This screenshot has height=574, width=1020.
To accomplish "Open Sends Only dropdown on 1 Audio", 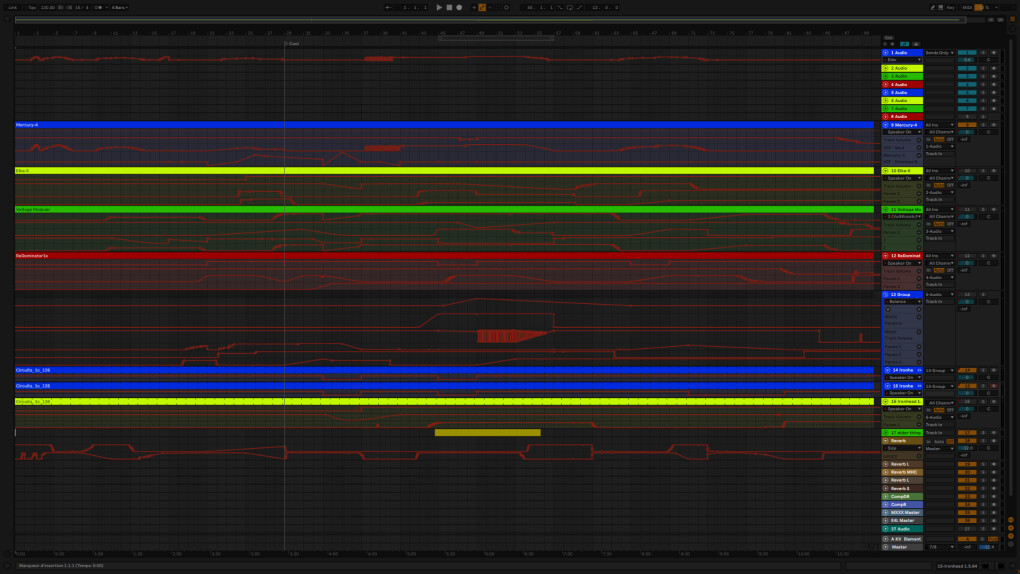I will point(939,53).
